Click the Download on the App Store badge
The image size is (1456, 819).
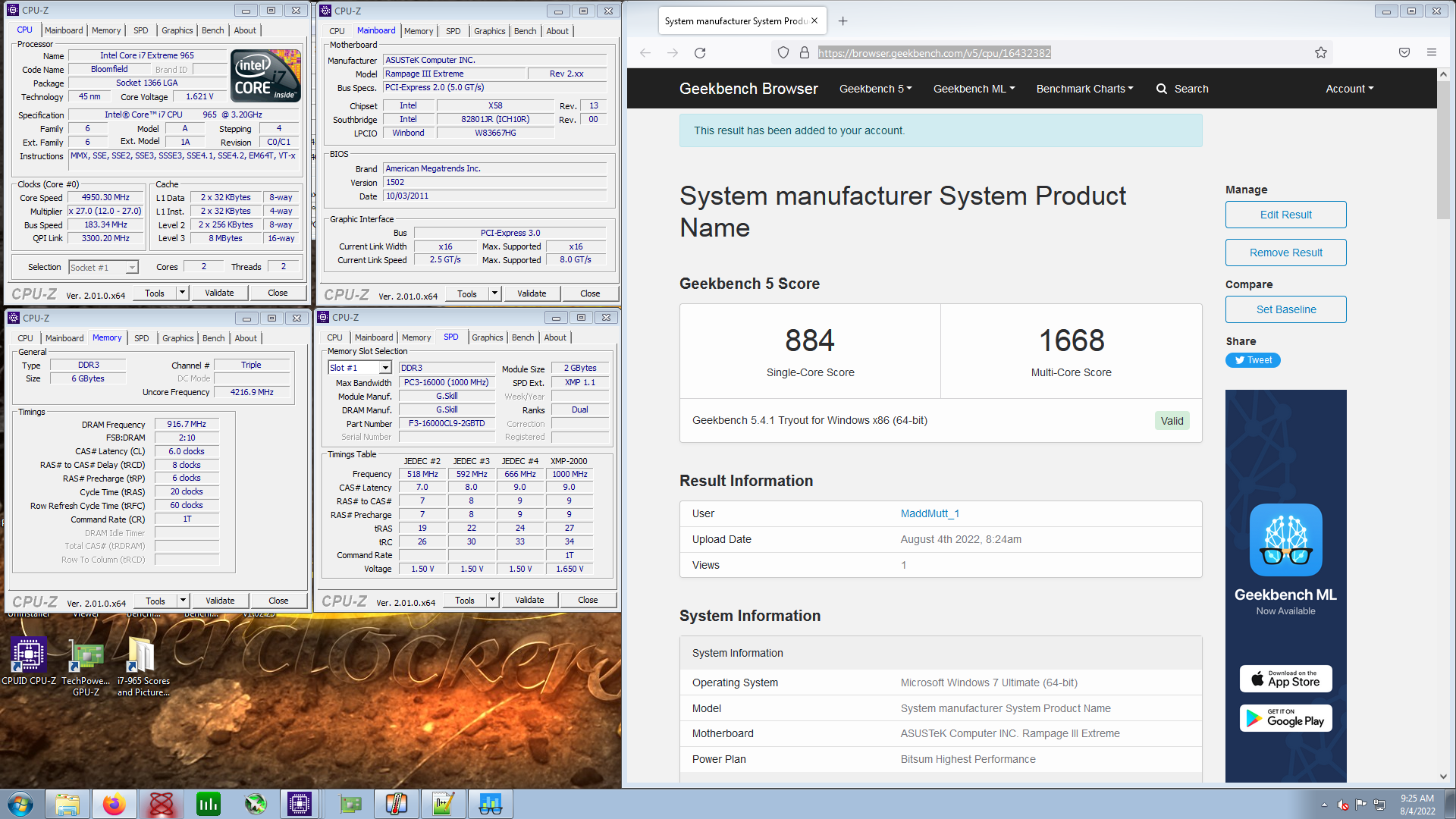pos(1286,679)
